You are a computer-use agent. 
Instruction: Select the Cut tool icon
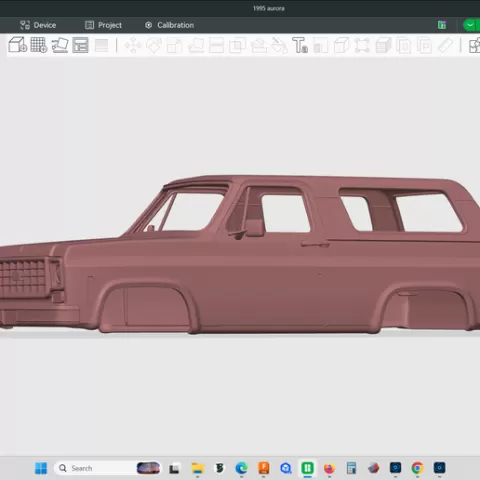point(216,46)
